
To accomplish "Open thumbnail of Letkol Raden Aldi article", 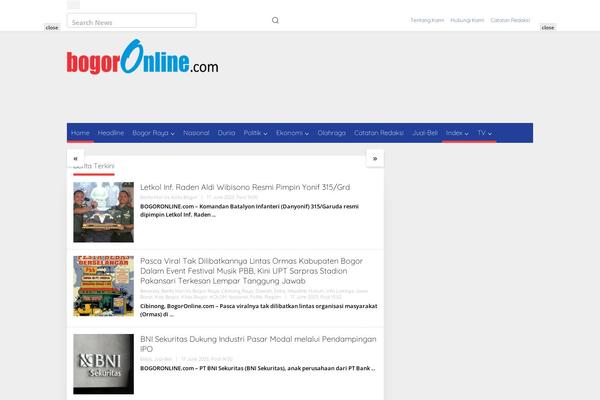I will tap(104, 212).
